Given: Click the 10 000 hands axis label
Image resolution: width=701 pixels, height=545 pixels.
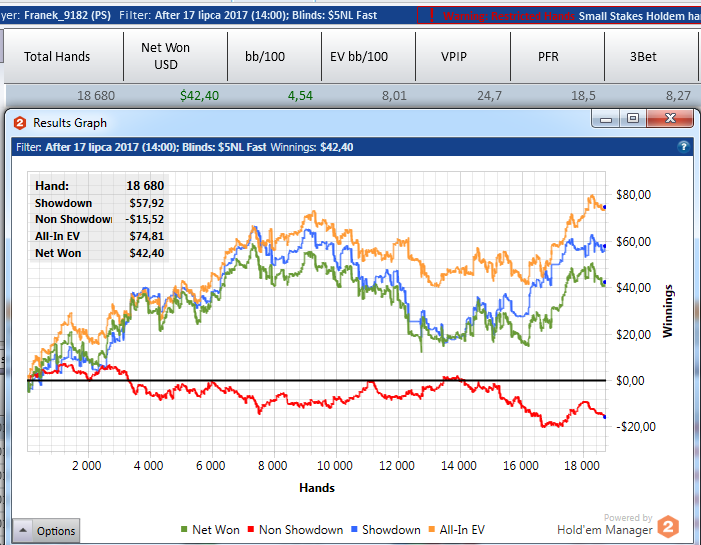Looking at the screenshot, I should coord(334,466).
